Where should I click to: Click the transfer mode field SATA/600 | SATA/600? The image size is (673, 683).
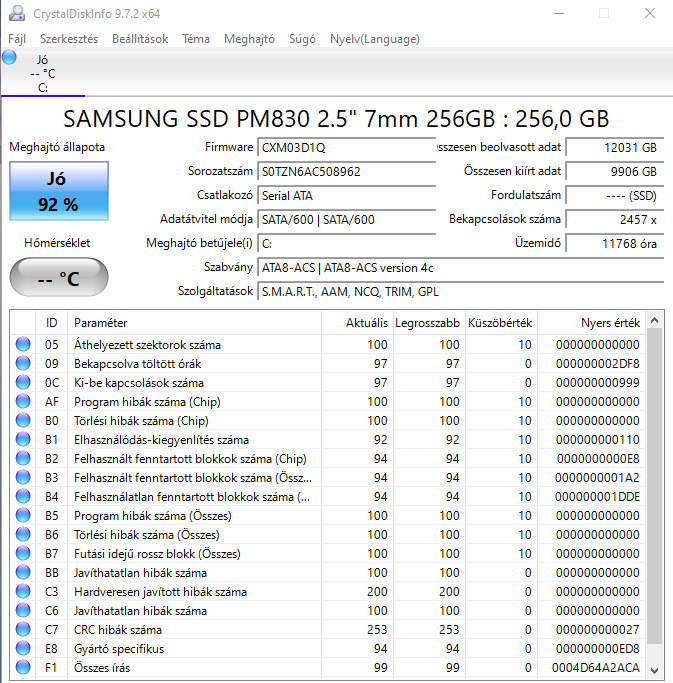tap(346, 220)
